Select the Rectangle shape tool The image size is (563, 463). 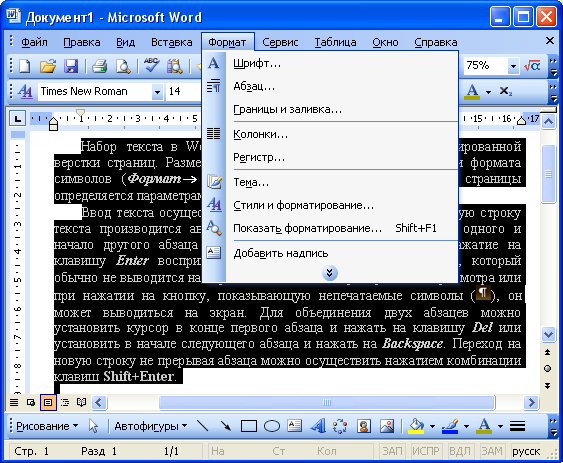248,426
